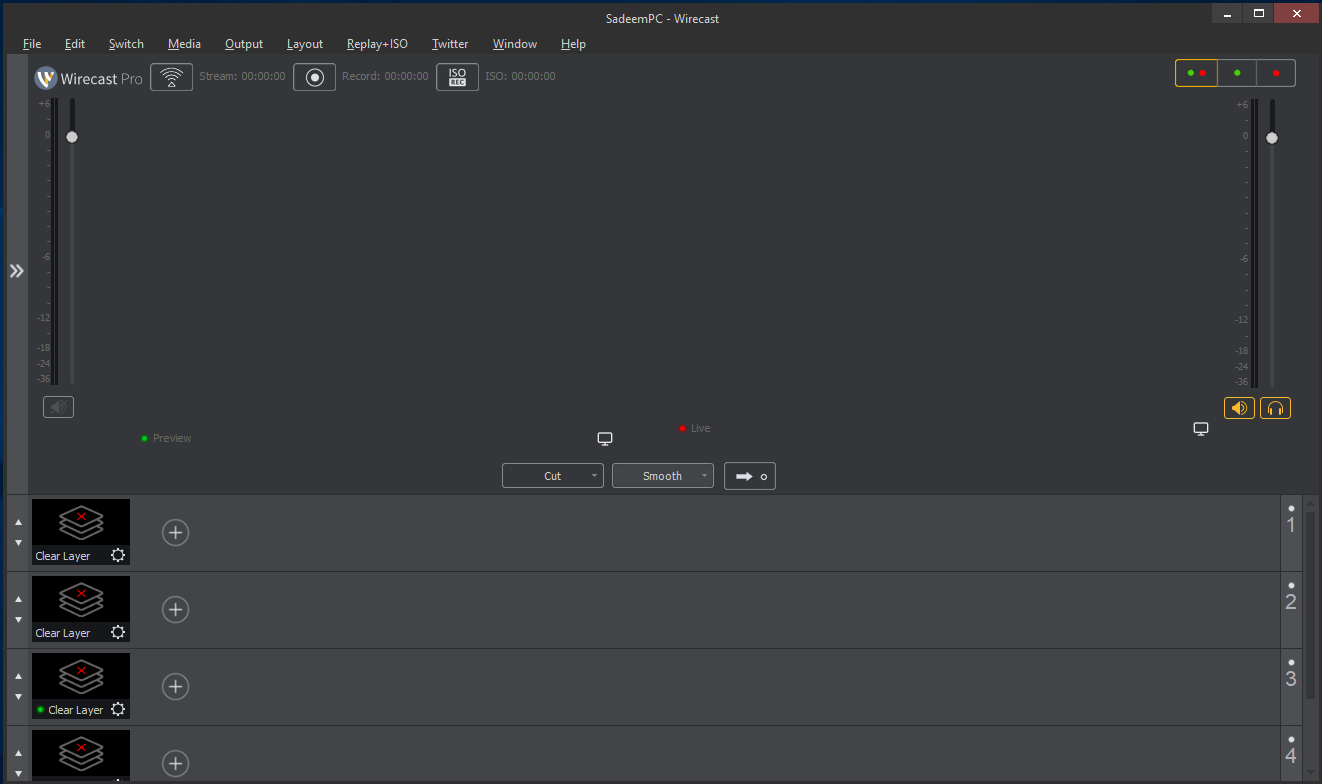
Task: Open settings gear on layer 2 Clear Layer
Action: point(118,632)
